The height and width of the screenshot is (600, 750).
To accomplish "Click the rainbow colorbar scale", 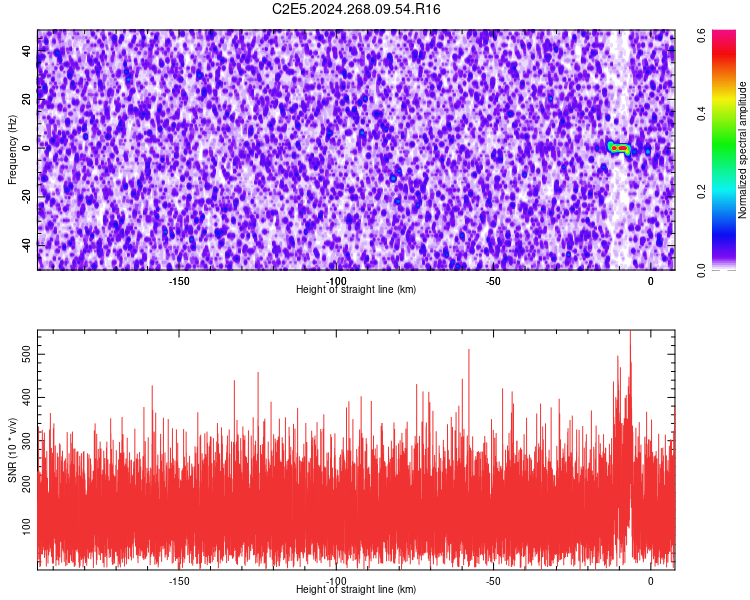I will 724,150.
